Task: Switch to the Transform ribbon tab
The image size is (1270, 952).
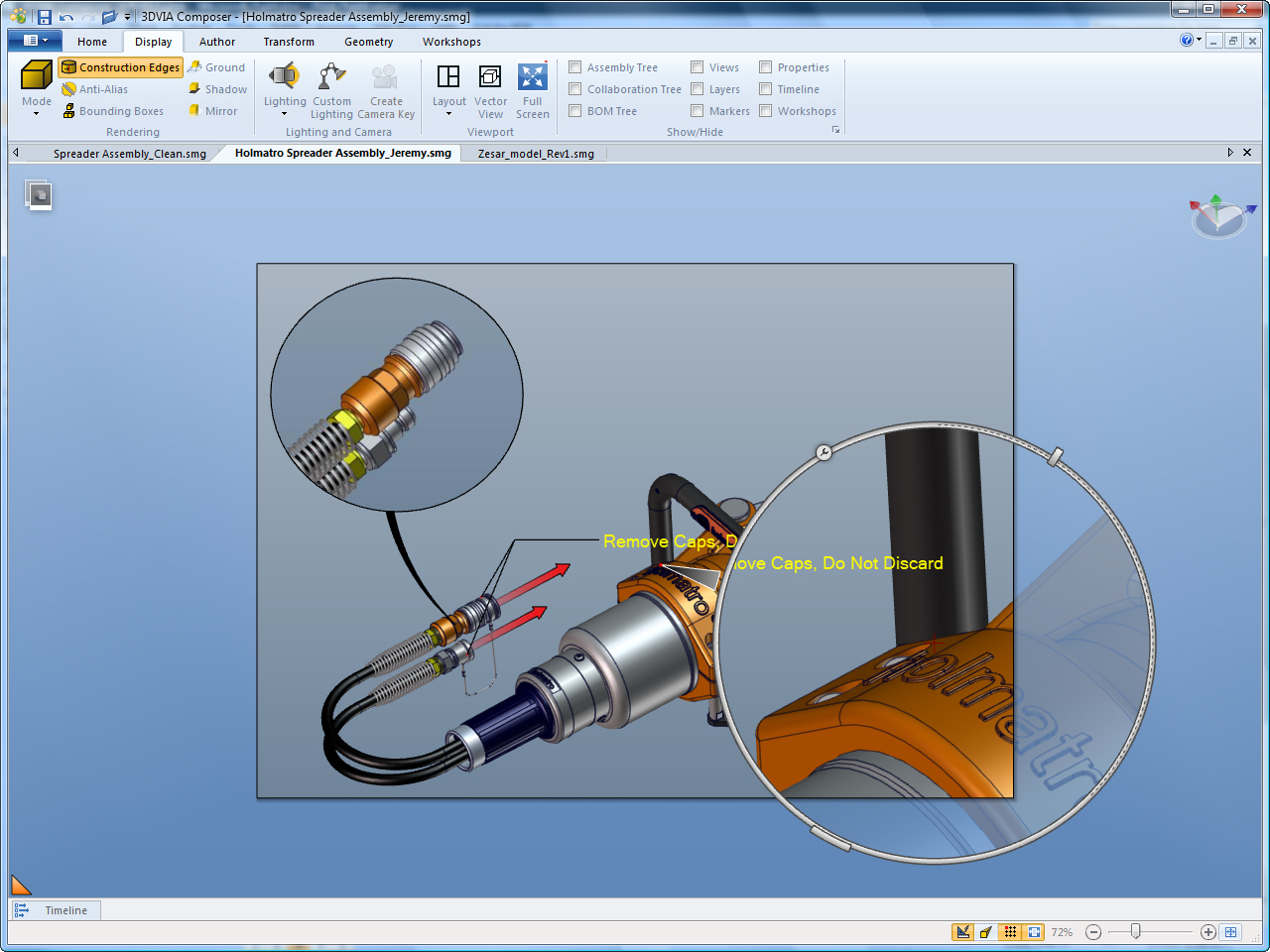Action: (289, 42)
